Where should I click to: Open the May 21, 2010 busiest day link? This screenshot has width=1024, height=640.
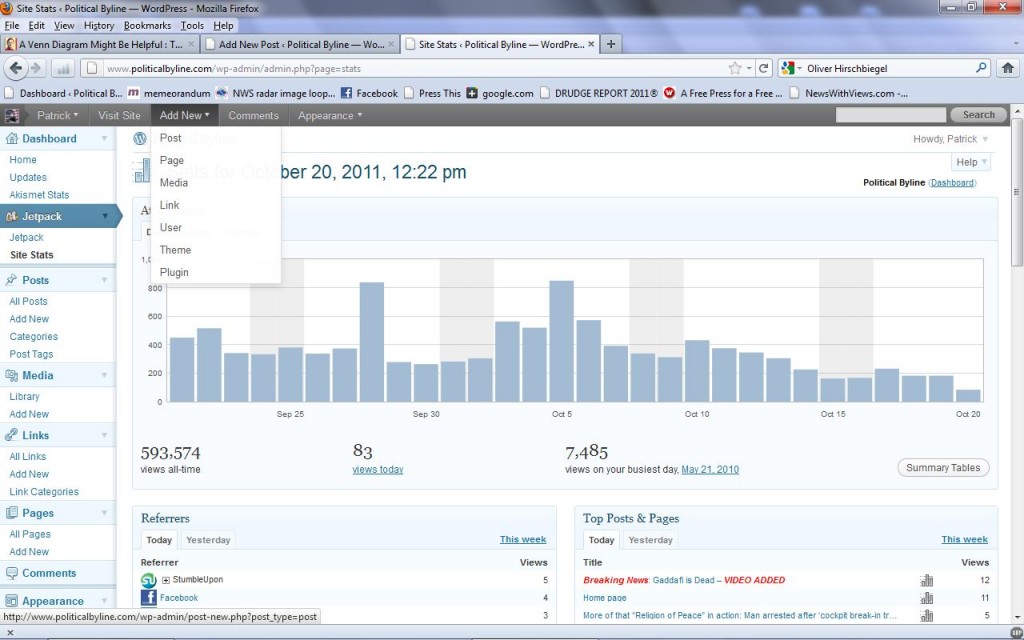(x=710, y=470)
